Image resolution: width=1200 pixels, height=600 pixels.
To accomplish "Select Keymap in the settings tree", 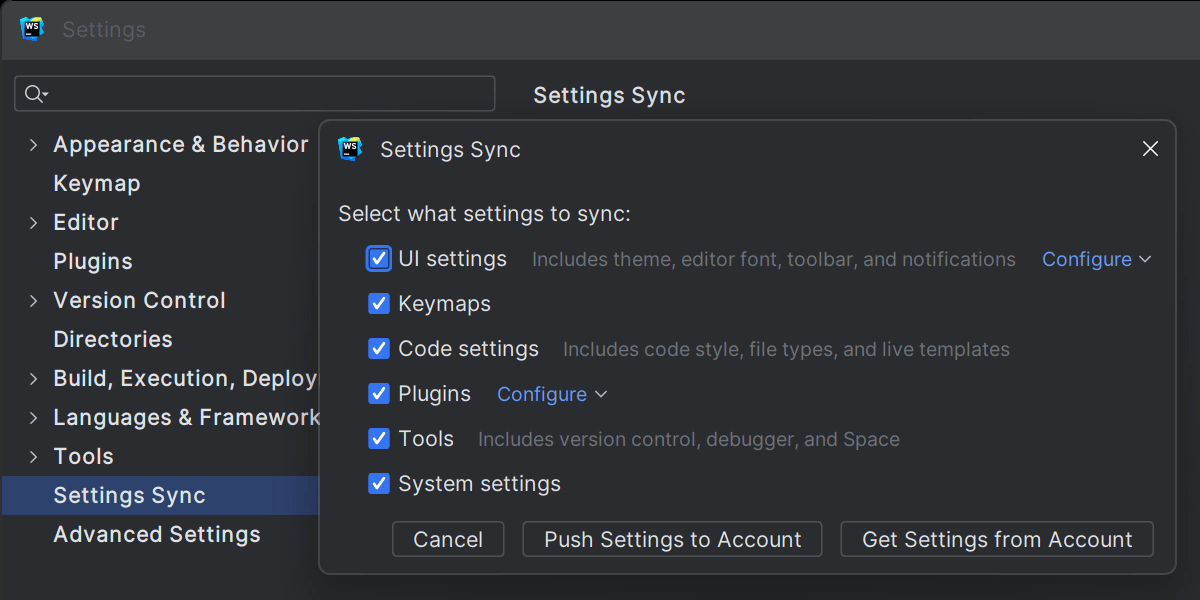I will tap(97, 184).
